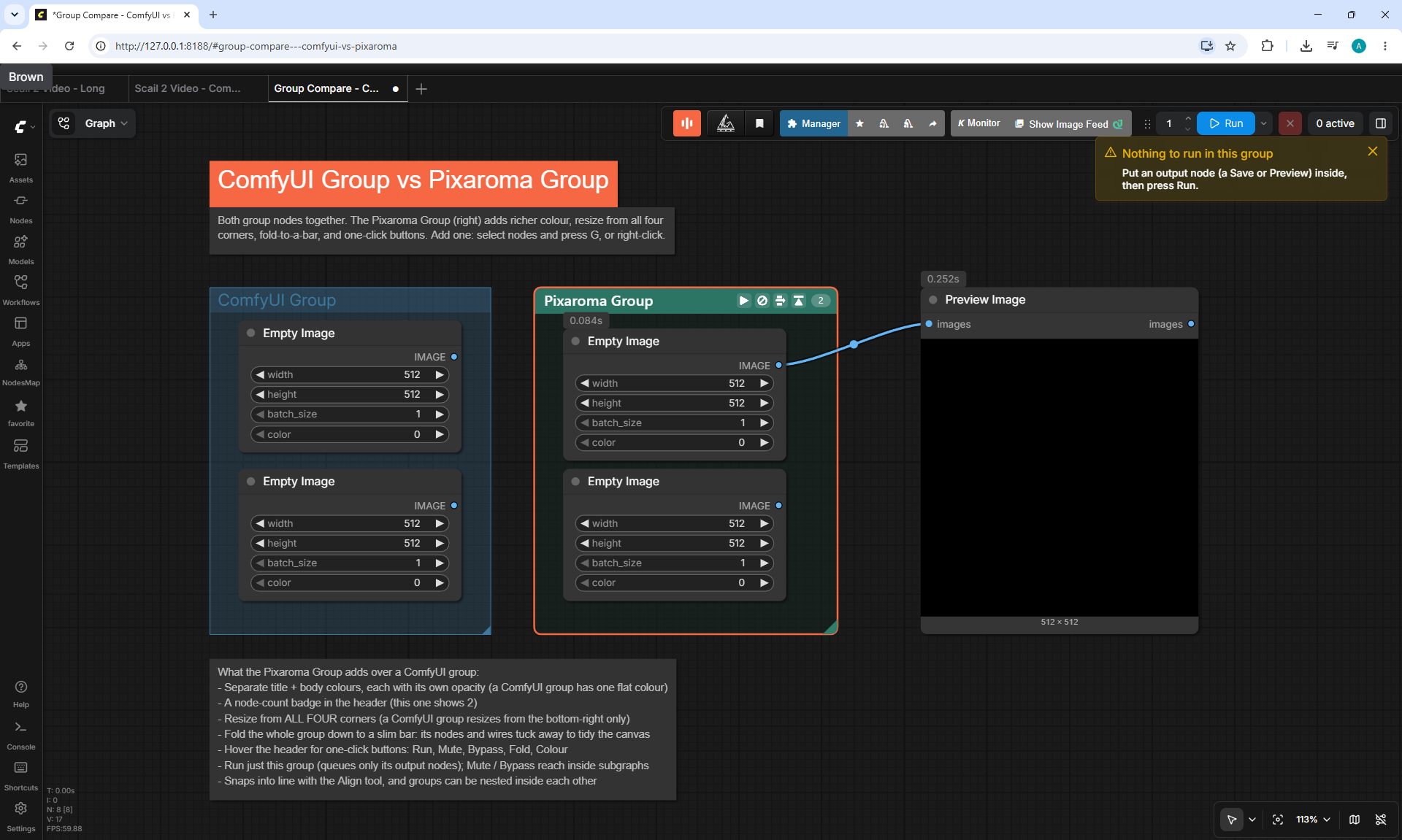This screenshot has width=1402, height=840.
Task: Toggle the bottom panel layout icon in top bar
Action: [1381, 123]
